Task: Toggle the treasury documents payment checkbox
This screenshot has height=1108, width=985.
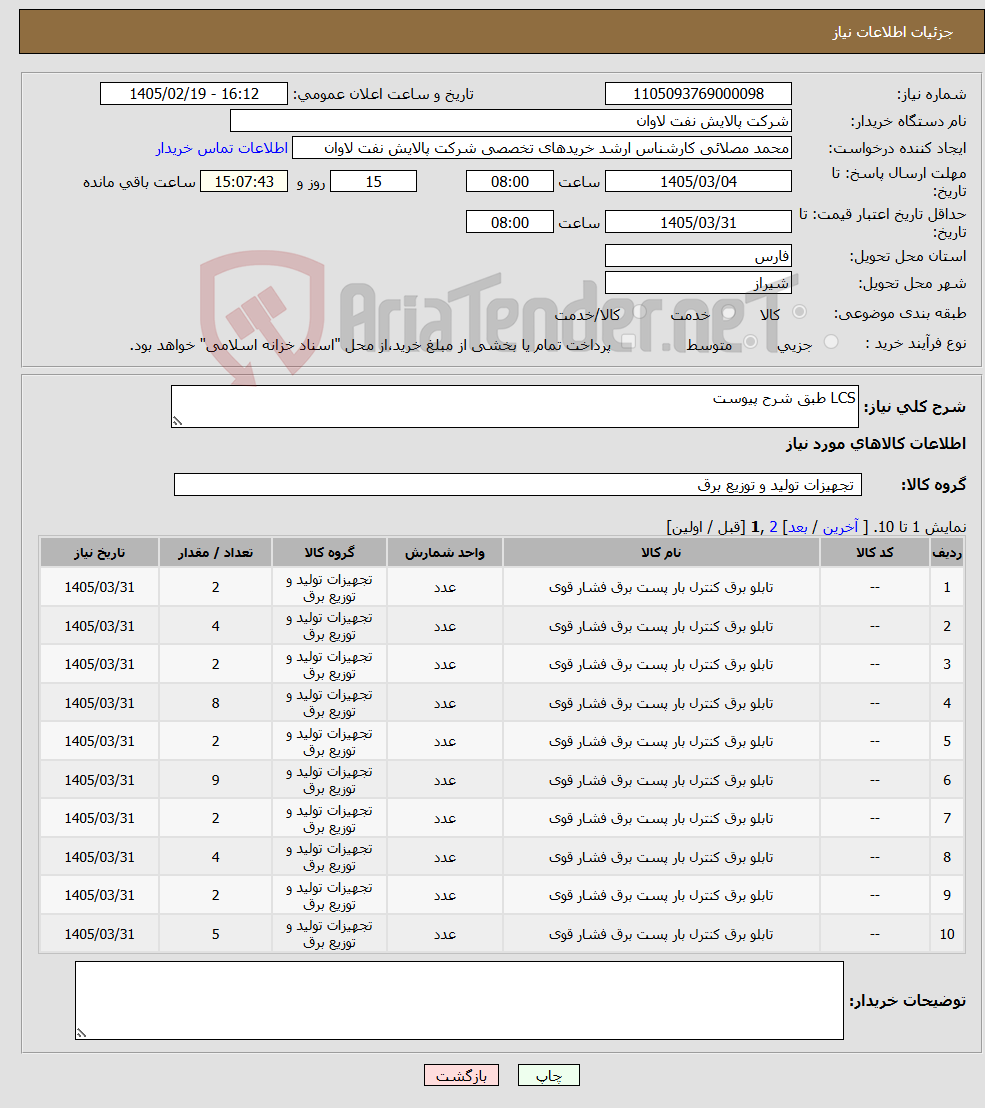Action: pos(627,342)
